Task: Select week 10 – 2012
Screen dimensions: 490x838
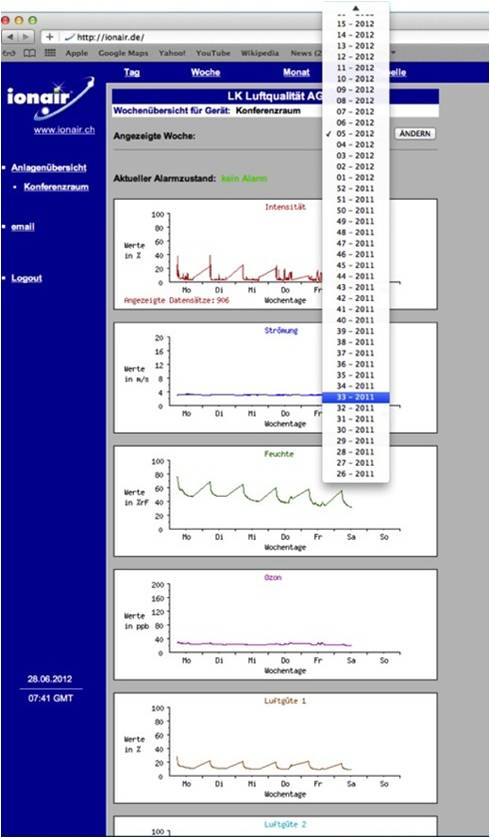Action: coord(356,79)
